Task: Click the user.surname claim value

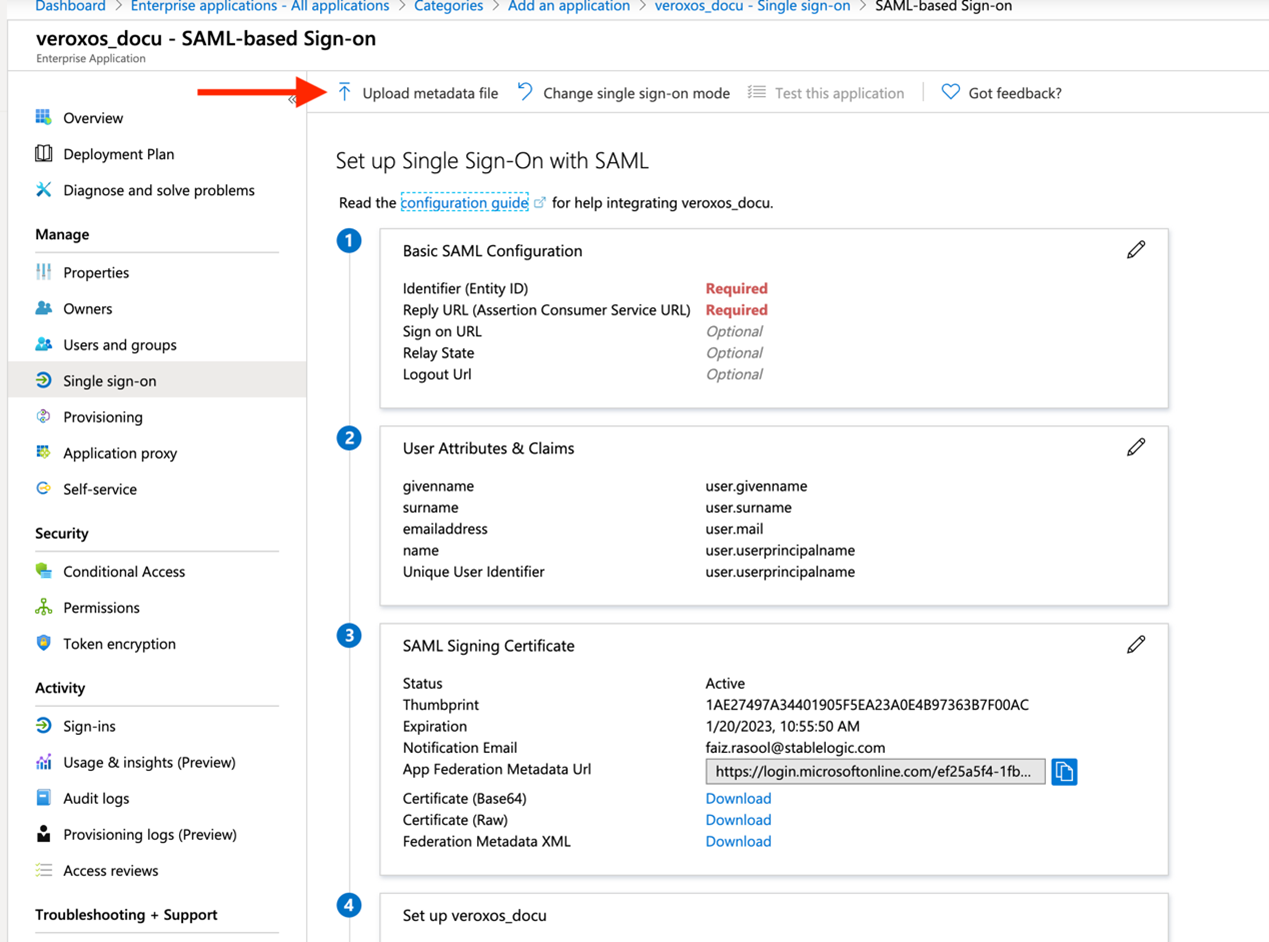Action: (748, 508)
